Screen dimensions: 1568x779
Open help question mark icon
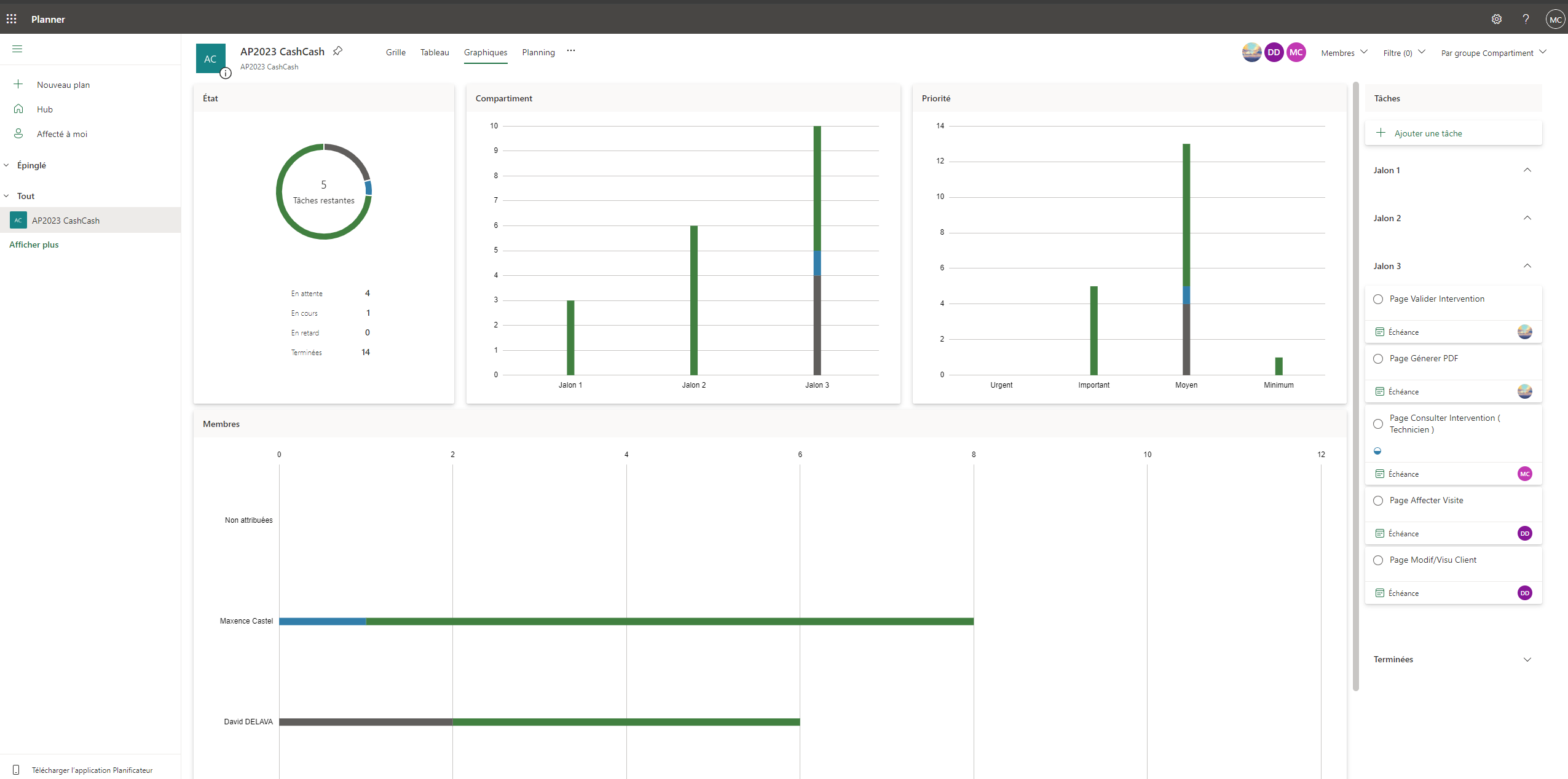[1526, 19]
